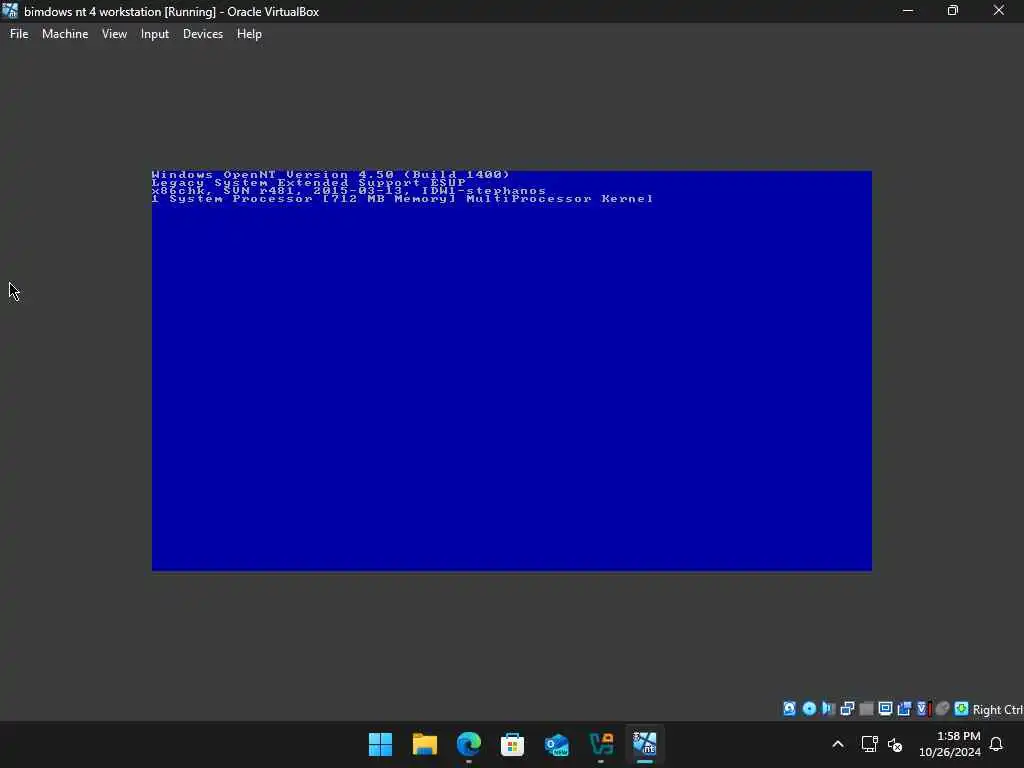Open the notifications bell icon
1024x768 pixels.
[x=996, y=744]
